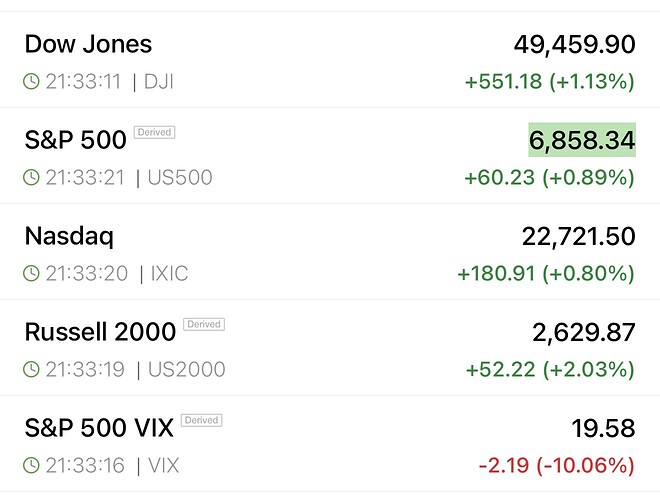This screenshot has height=500, width=660.
Task: Click the DJI ticker symbol
Action: click(159, 82)
